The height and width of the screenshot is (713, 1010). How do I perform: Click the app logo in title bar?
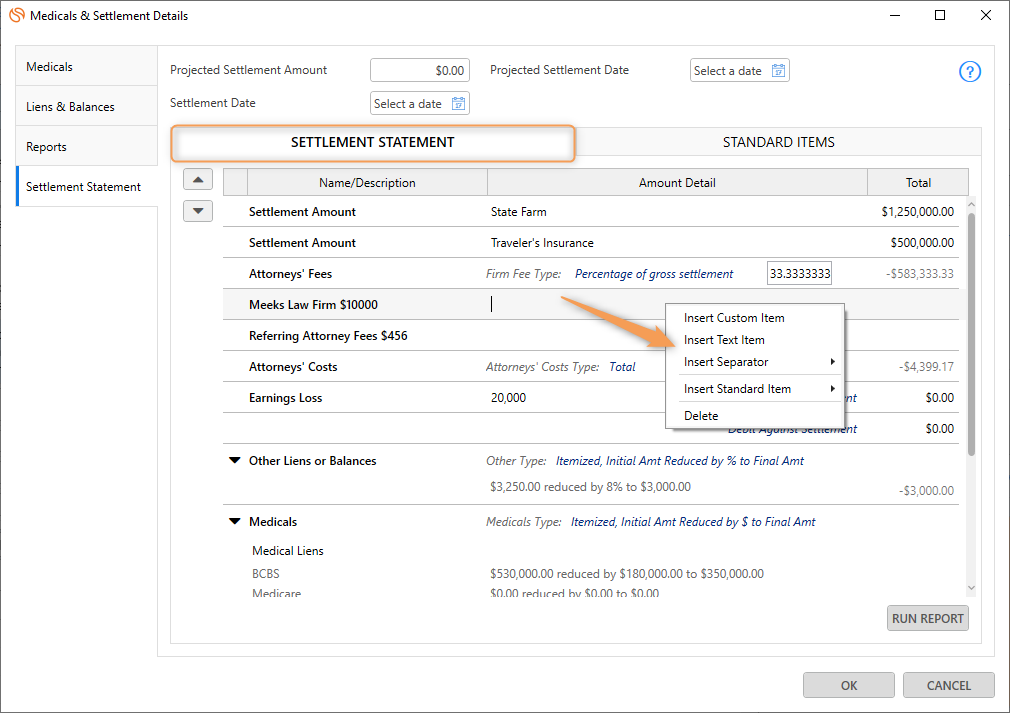(x=17, y=15)
